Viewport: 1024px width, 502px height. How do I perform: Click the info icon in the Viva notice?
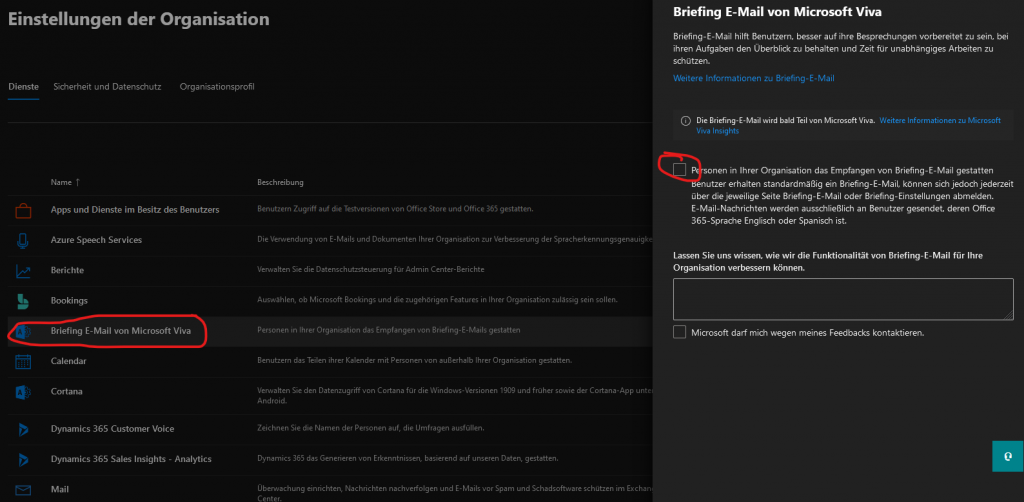686,121
